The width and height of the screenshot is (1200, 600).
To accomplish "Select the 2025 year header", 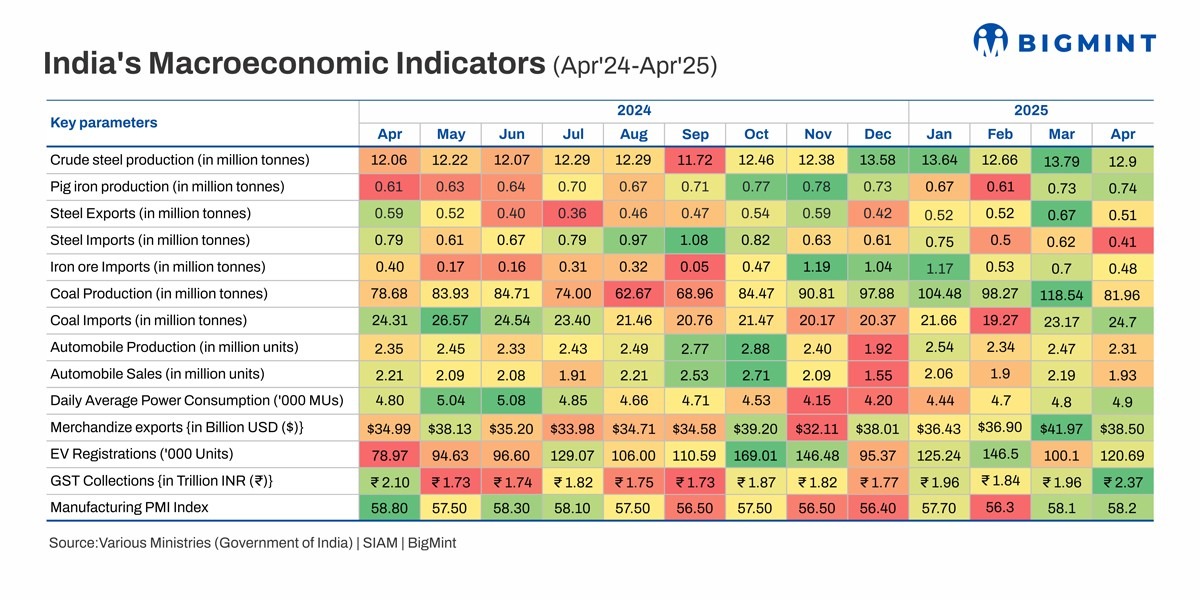I will pyautogui.click(x=1030, y=111).
